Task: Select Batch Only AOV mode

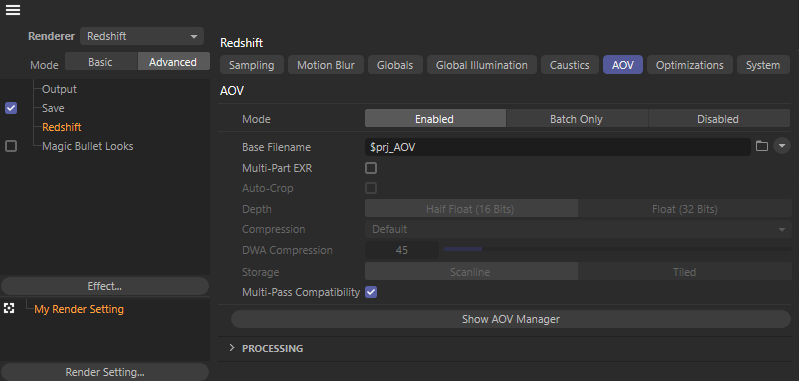Action: click(577, 119)
